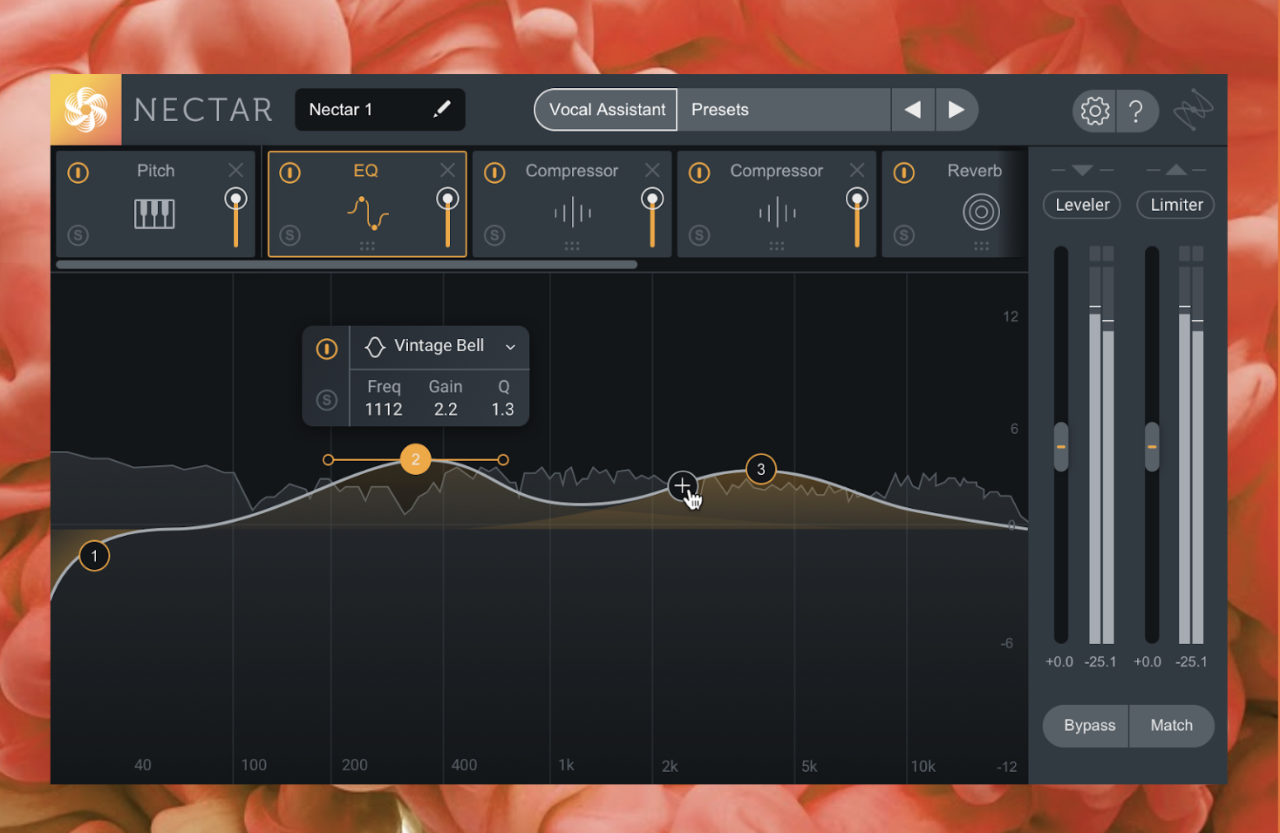Click the Limiter button
Screen dimensions: 1280x833
[x=1176, y=205]
